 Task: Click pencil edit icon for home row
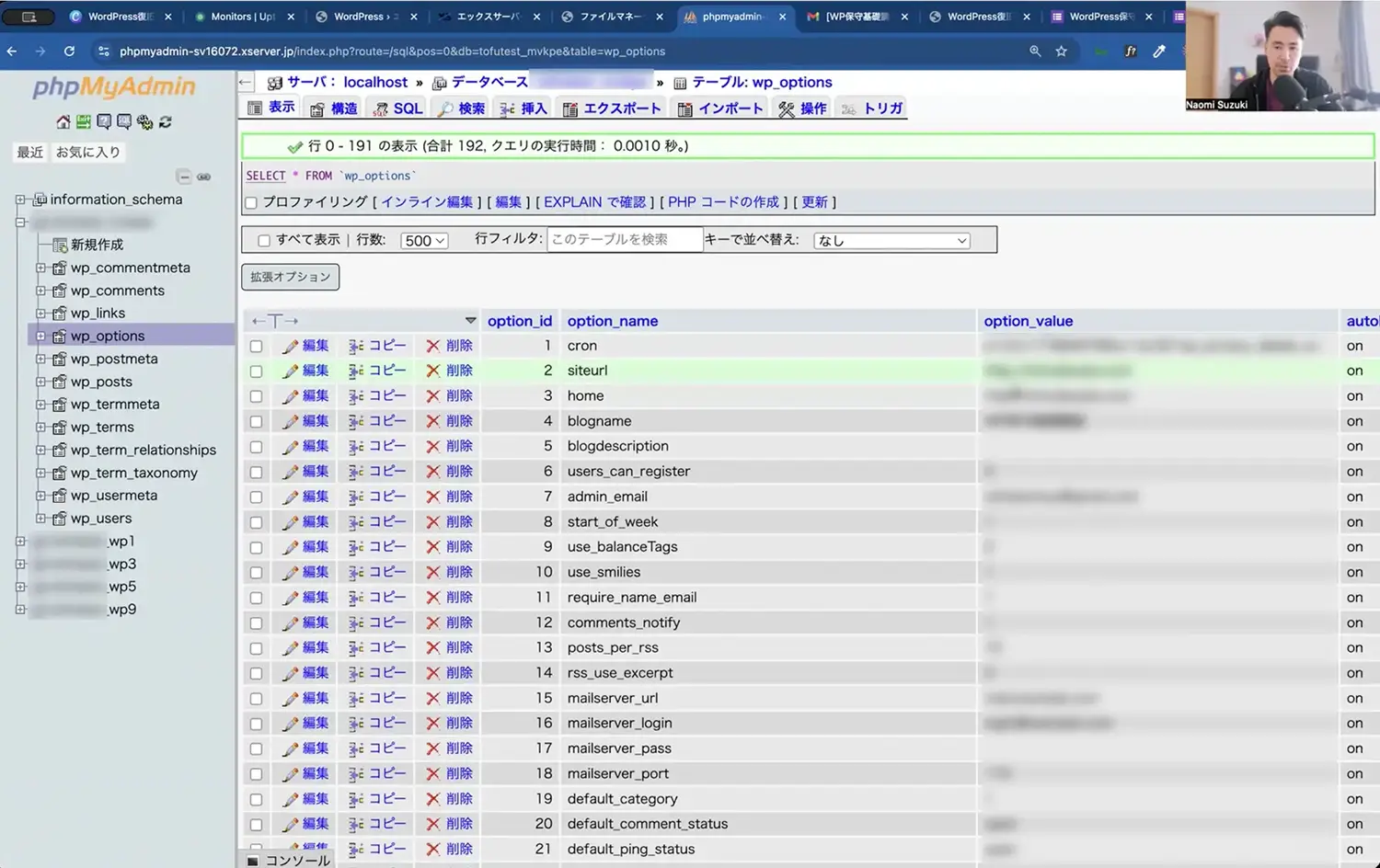coord(290,396)
